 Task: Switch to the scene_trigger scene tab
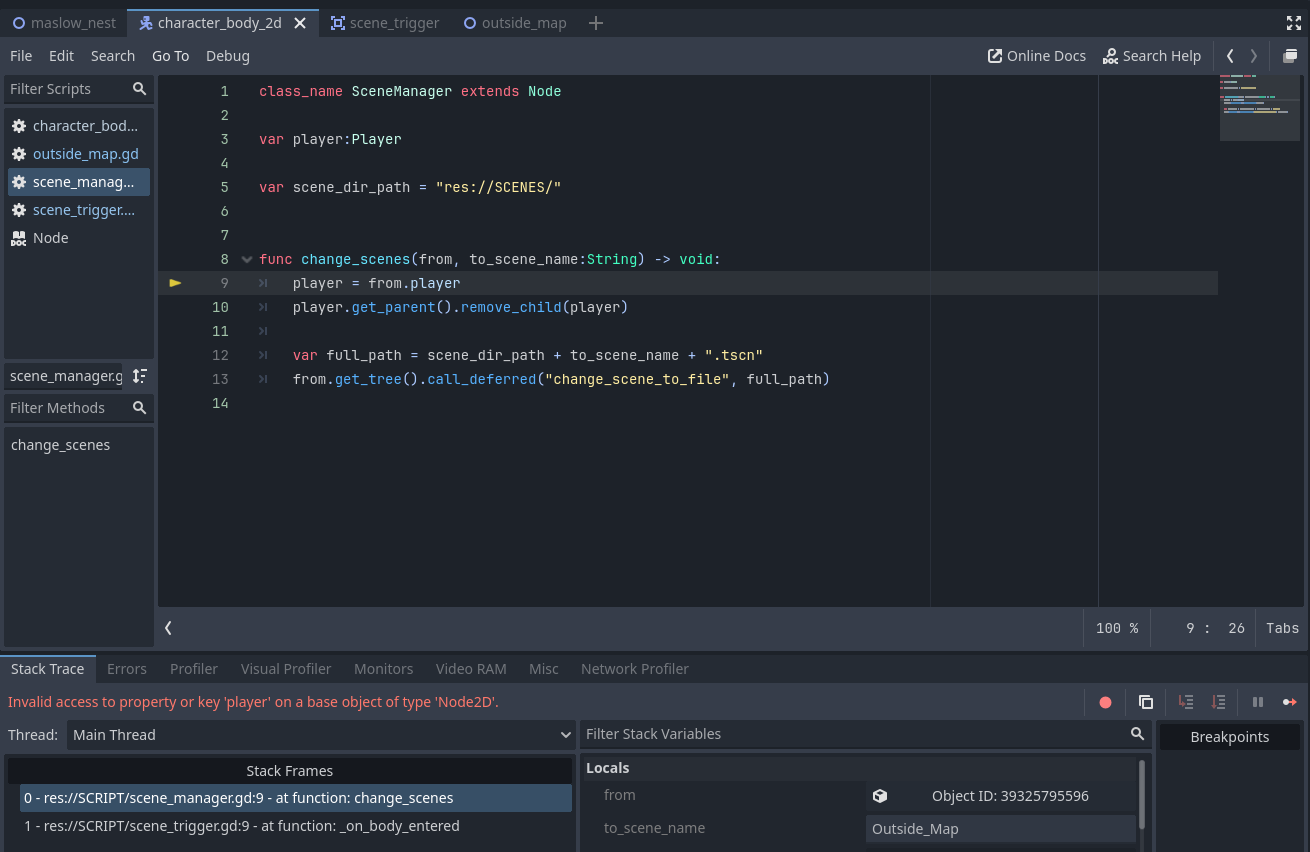pyautogui.click(x=385, y=23)
